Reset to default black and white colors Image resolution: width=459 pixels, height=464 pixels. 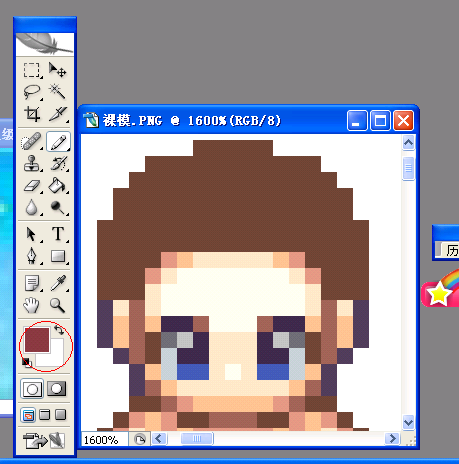coord(26,362)
